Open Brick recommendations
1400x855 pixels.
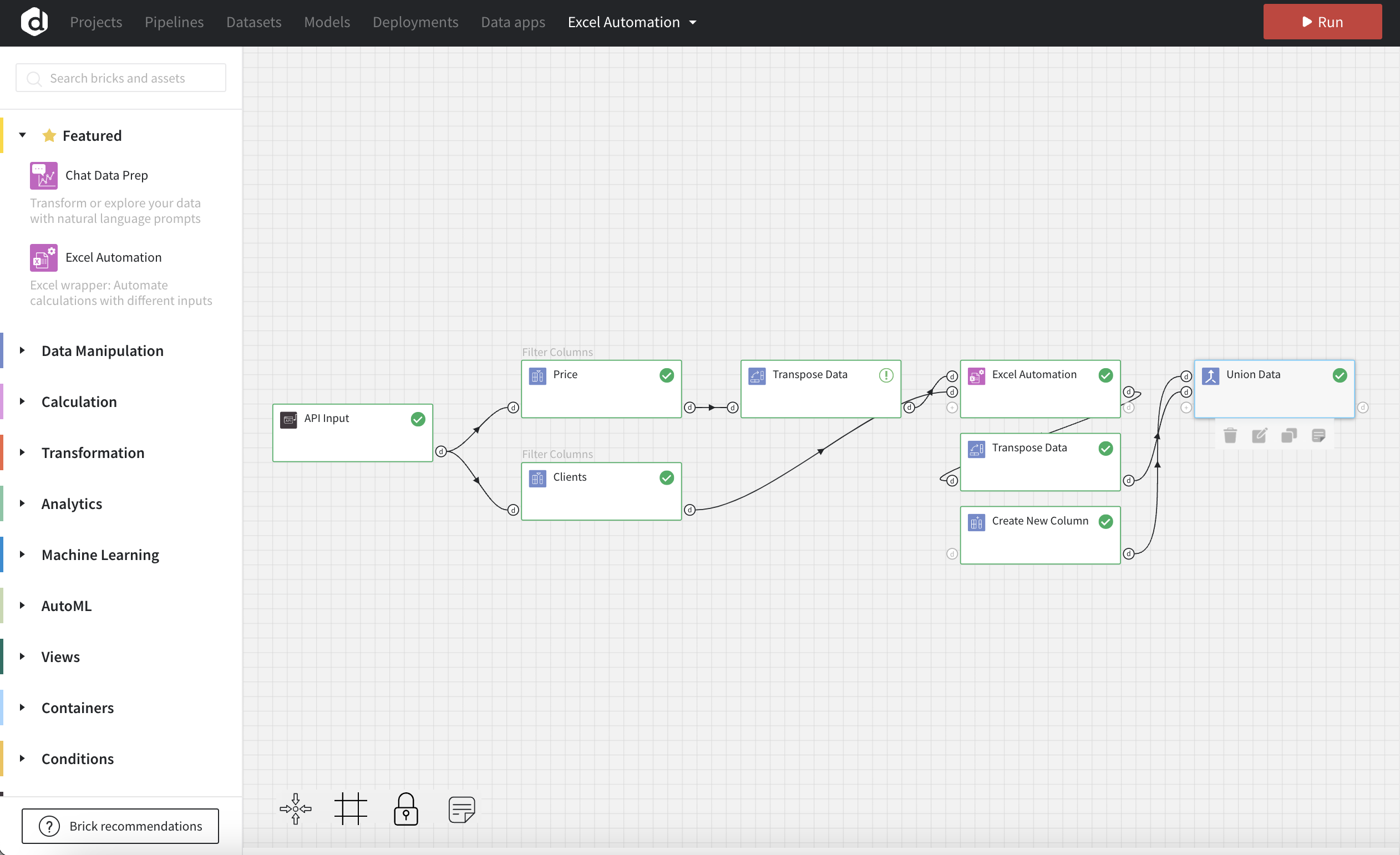click(x=120, y=826)
